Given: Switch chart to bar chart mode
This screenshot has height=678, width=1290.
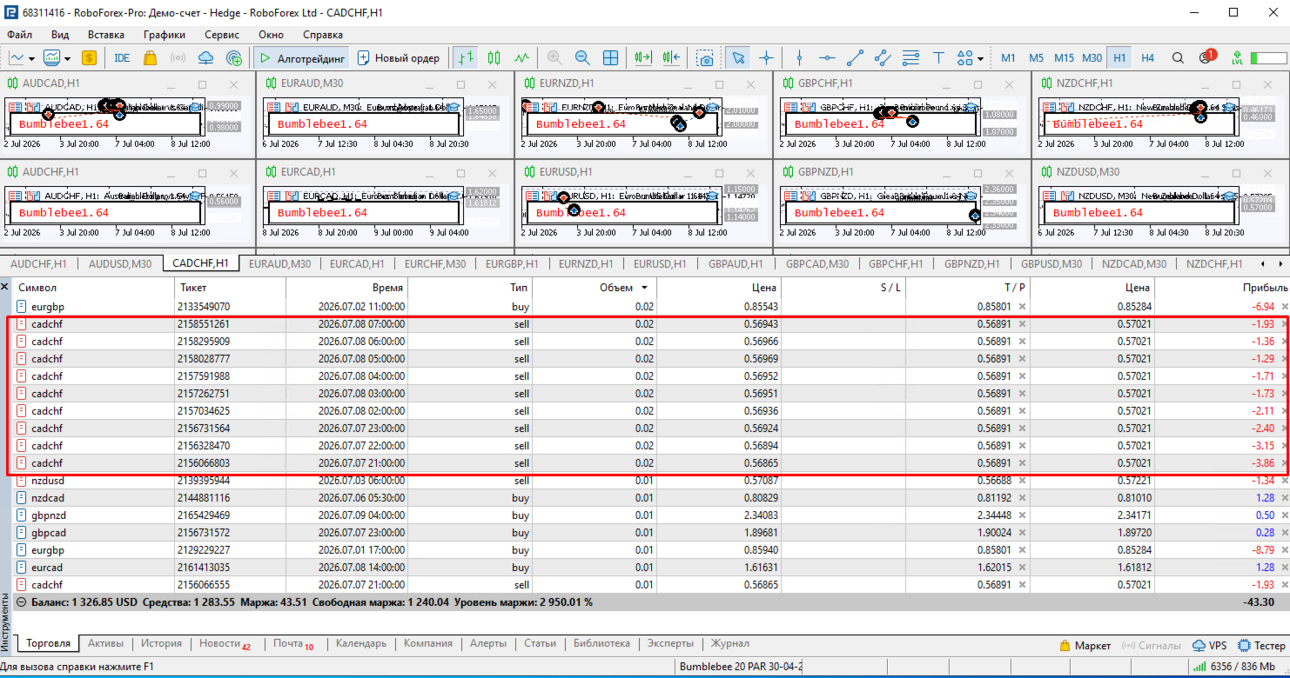Looking at the screenshot, I should coord(465,58).
